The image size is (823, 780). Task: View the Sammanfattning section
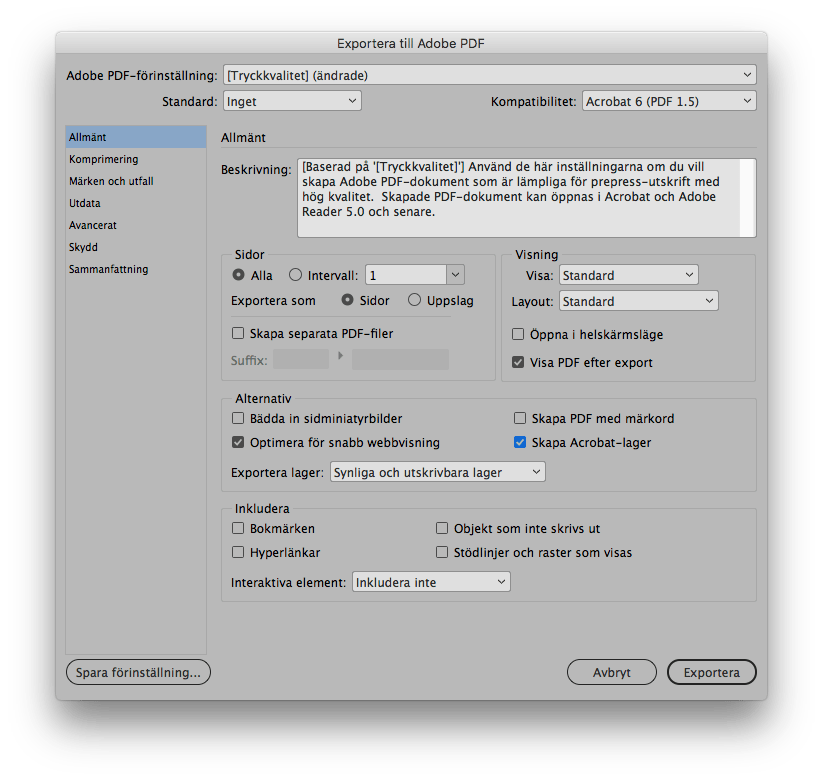pyautogui.click(x=136, y=269)
